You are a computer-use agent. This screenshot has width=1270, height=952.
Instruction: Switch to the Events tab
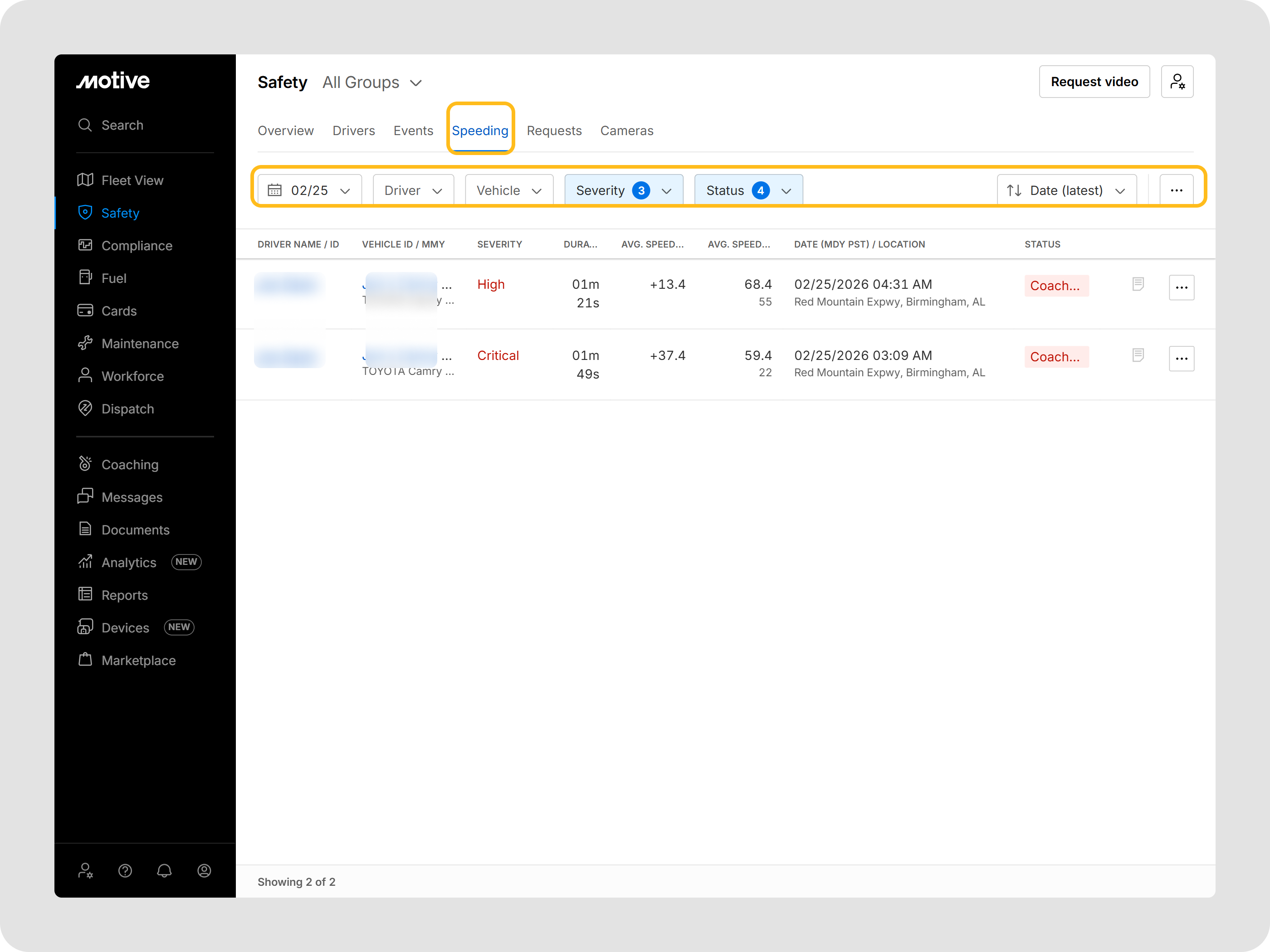tap(413, 131)
